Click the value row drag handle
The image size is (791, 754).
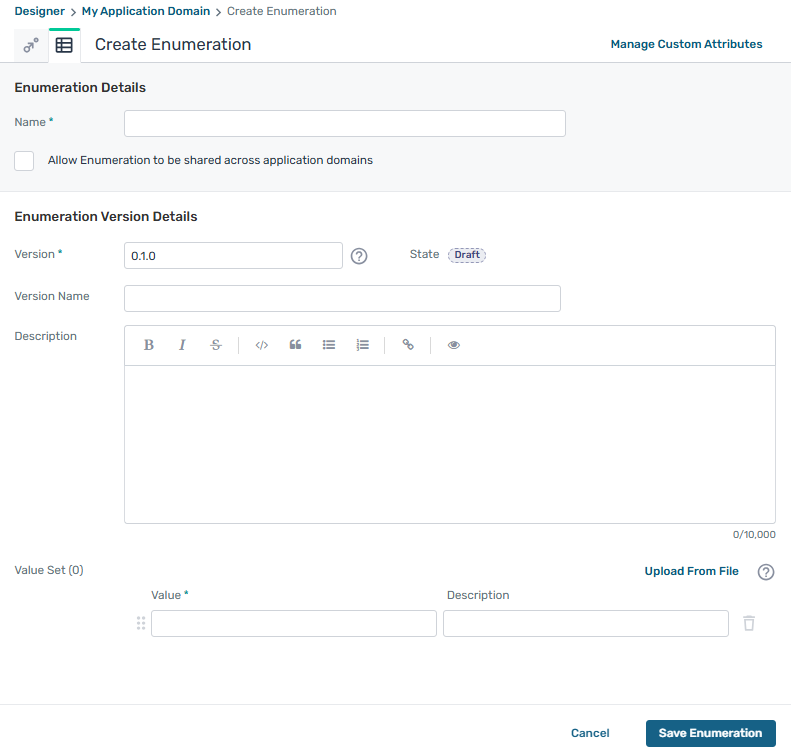tap(141, 624)
